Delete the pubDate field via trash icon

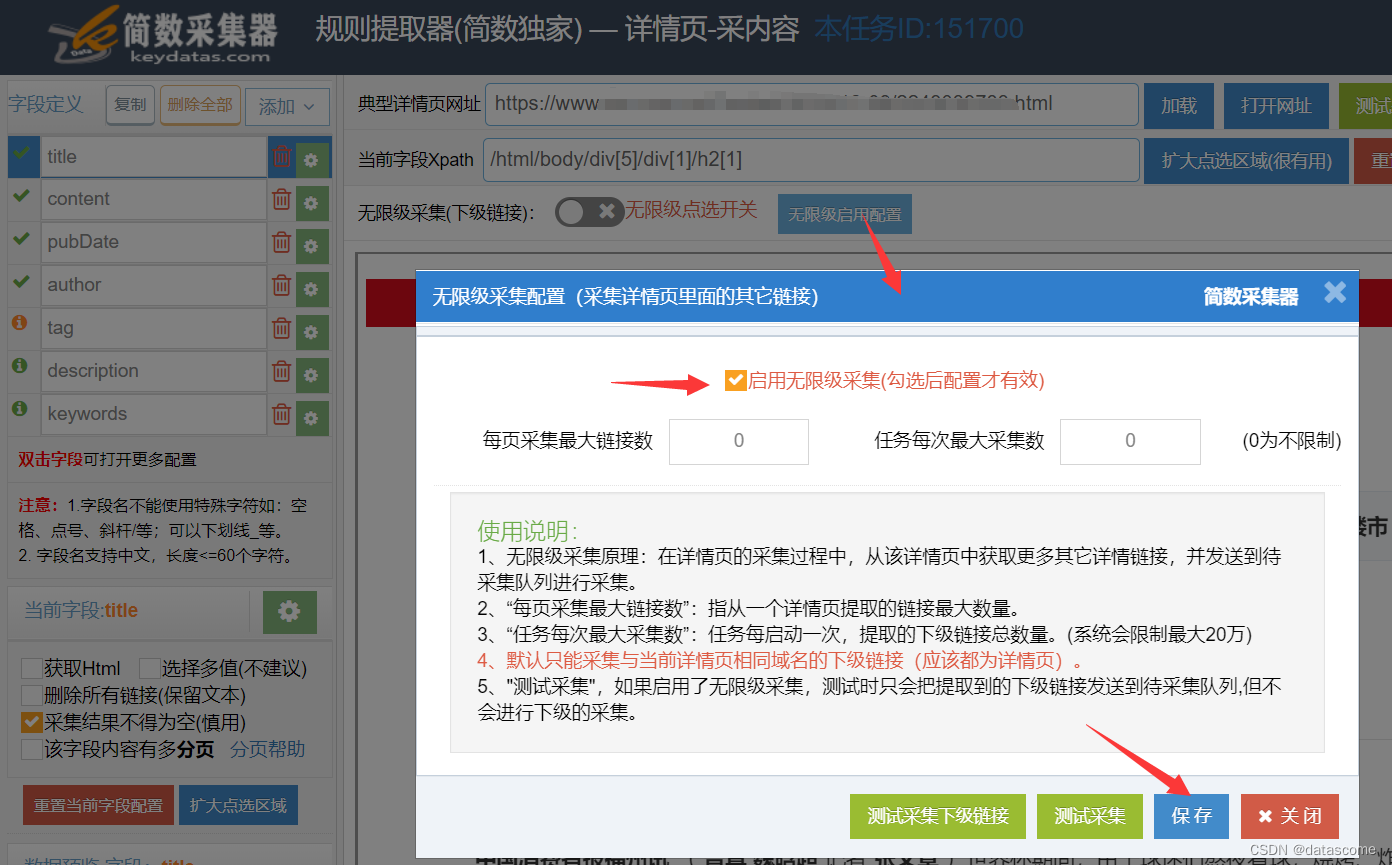282,242
